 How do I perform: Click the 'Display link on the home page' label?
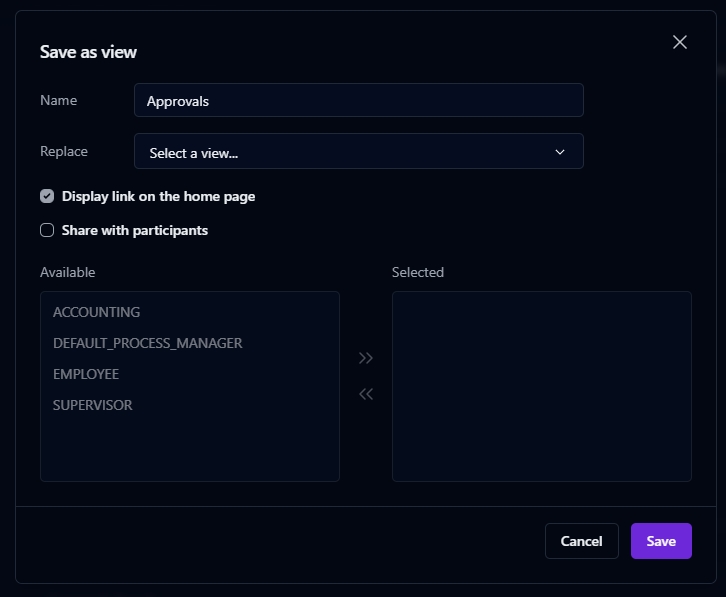158,196
